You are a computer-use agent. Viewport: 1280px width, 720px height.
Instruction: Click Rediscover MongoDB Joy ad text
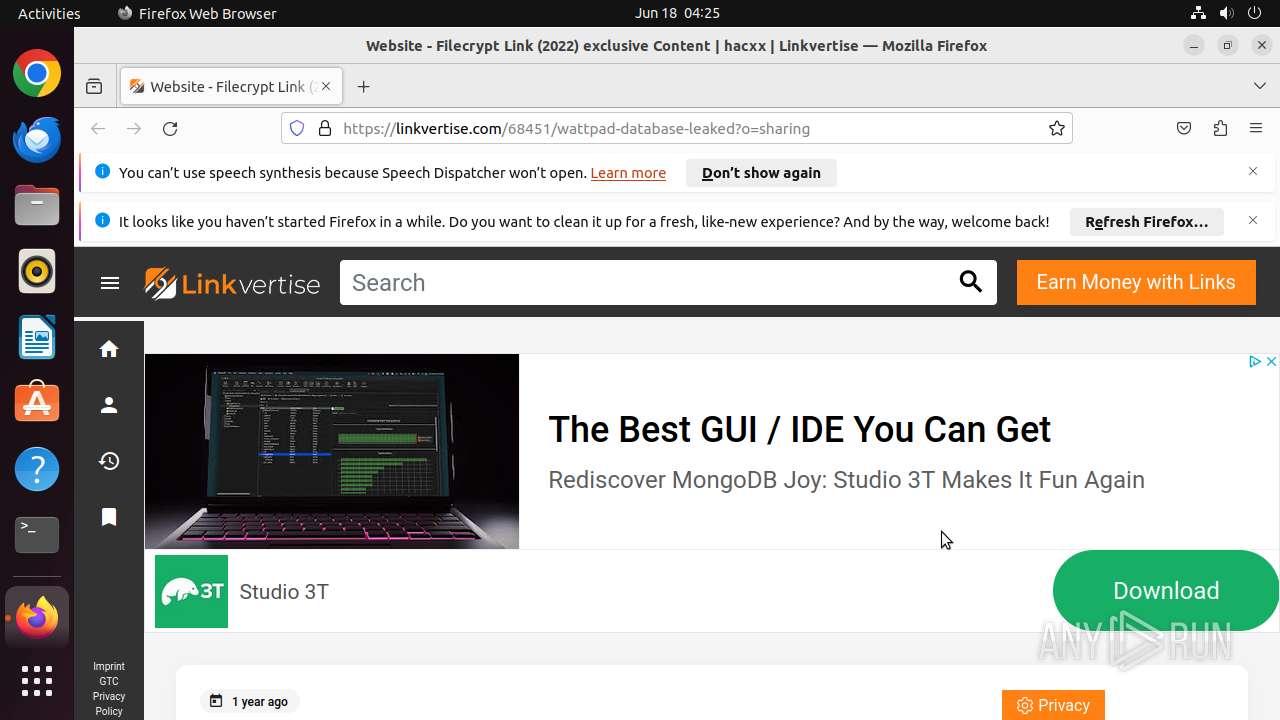846,480
